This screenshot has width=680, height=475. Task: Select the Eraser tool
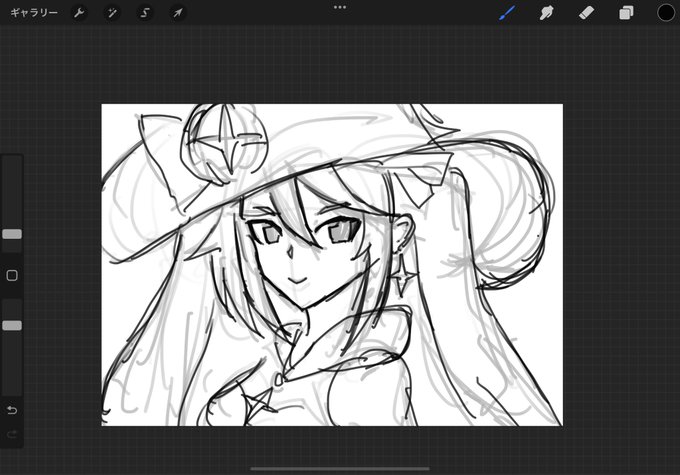coord(586,13)
